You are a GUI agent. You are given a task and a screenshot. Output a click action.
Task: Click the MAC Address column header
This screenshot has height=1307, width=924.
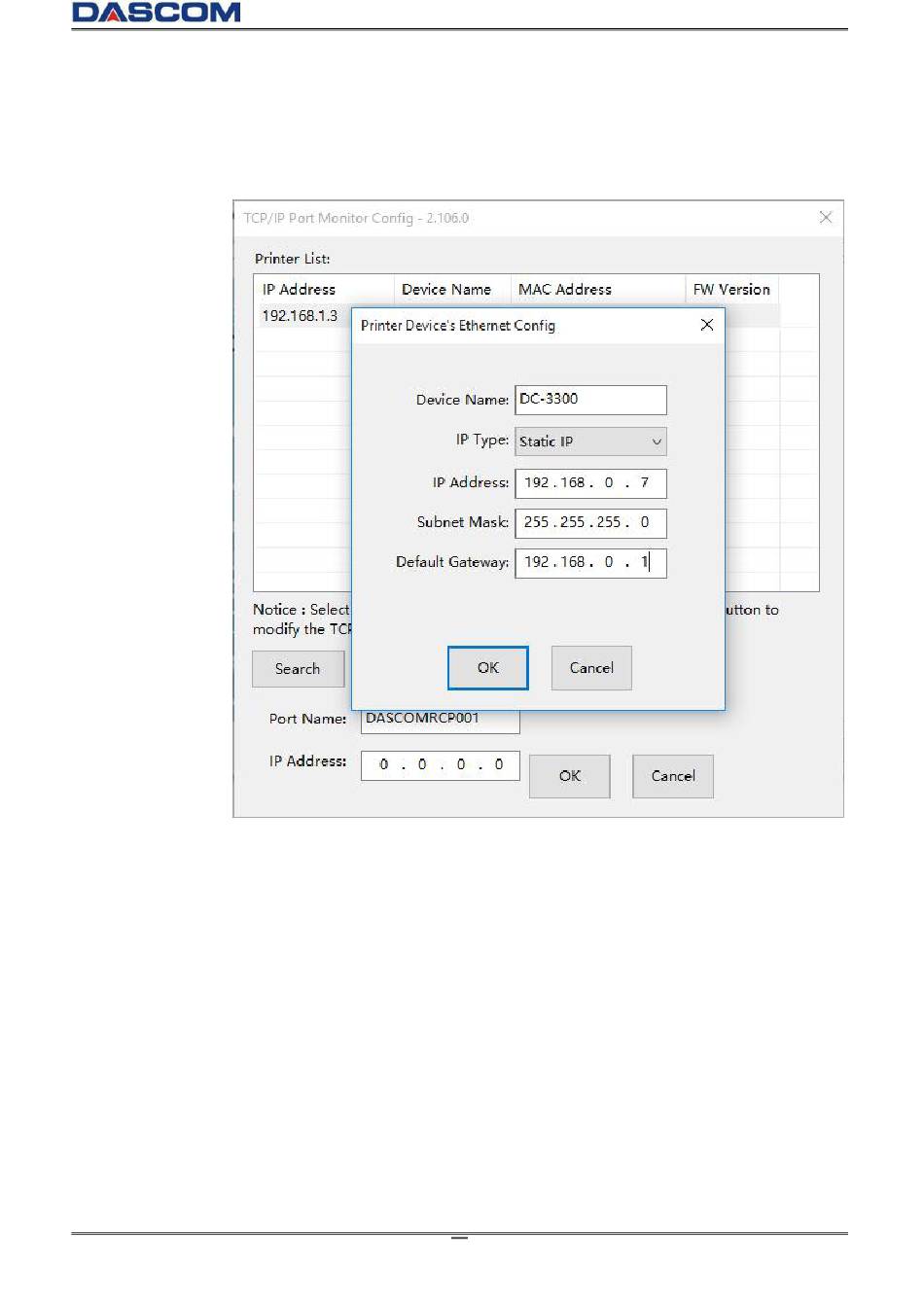[x=565, y=290]
